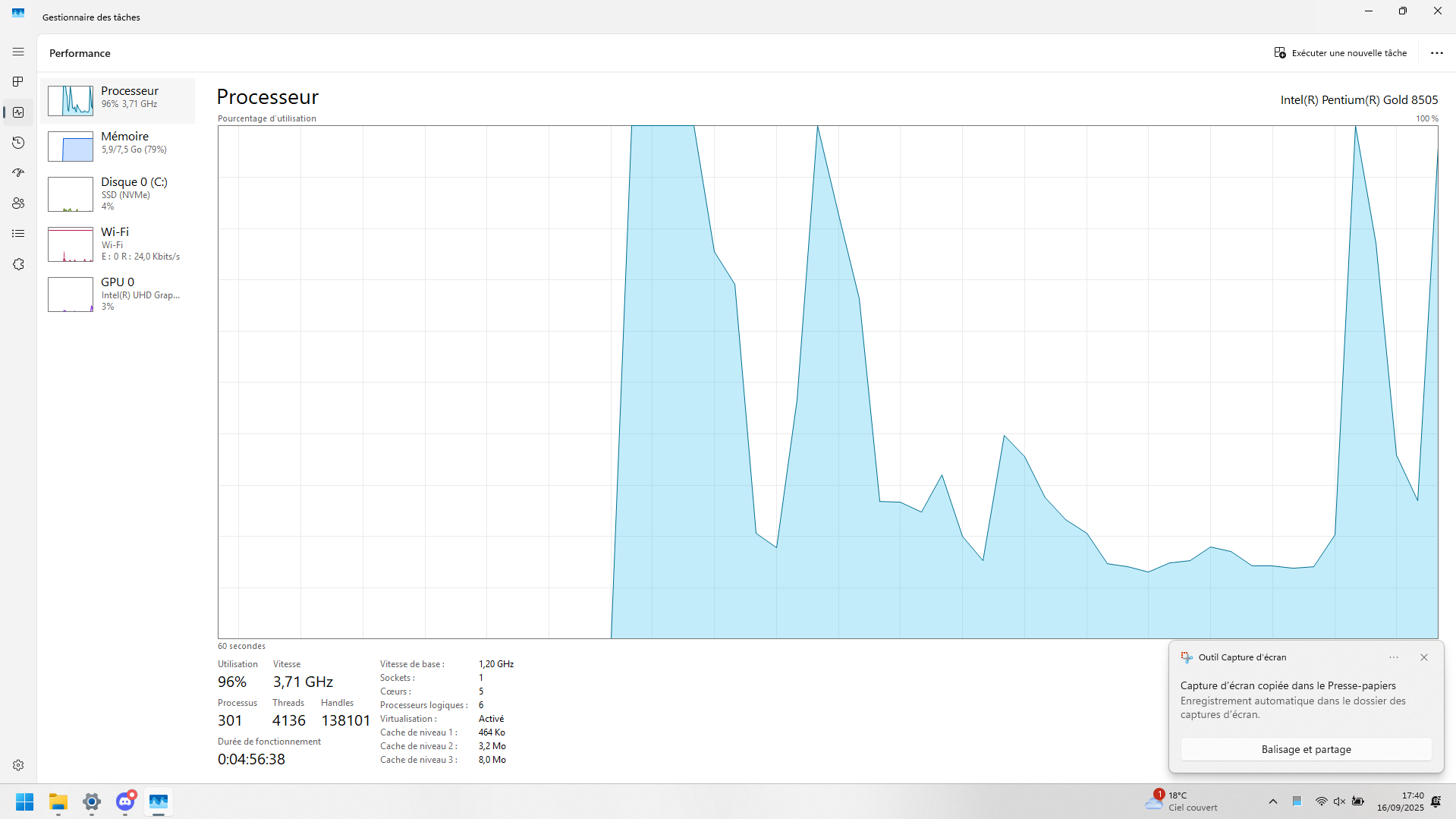Click the uptime value 0:04:56:38
Viewport: 1456px width, 819px height.
click(251, 759)
